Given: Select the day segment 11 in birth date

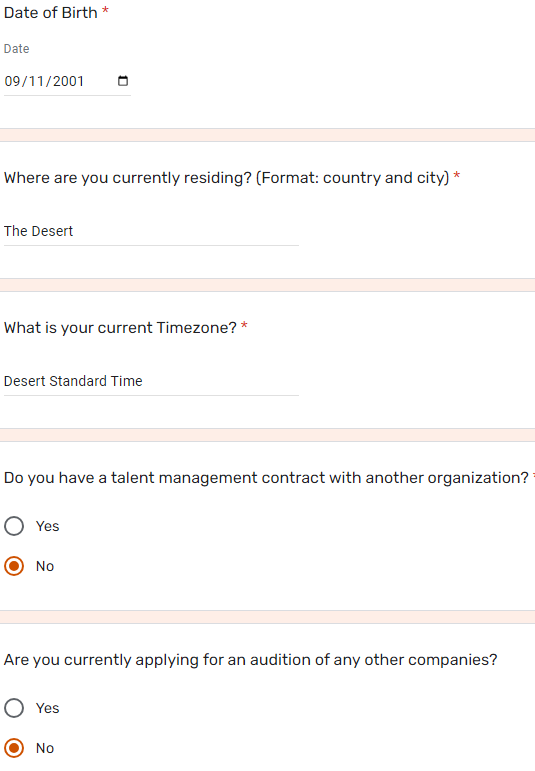Looking at the screenshot, I should click(x=37, y=81).
